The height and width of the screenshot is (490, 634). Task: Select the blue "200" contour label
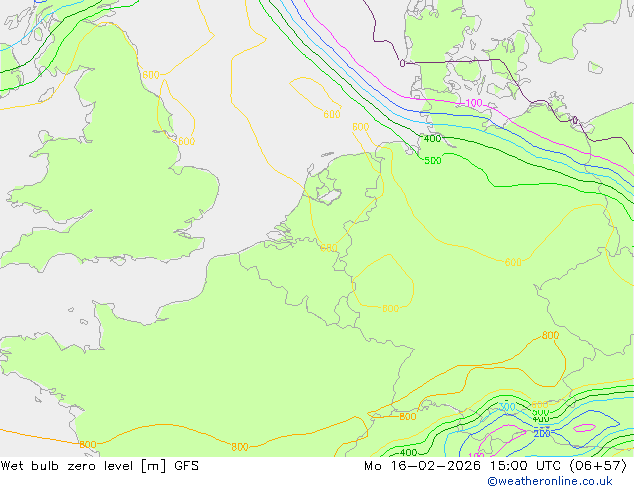point(542,434)
